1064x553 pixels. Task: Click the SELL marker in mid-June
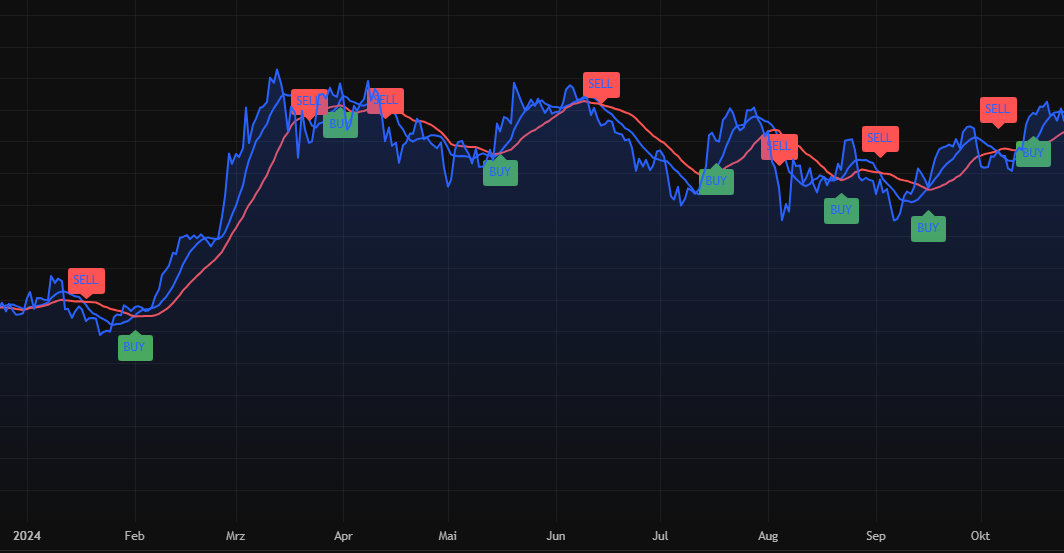pyautogui.click(x=601, y=85)
